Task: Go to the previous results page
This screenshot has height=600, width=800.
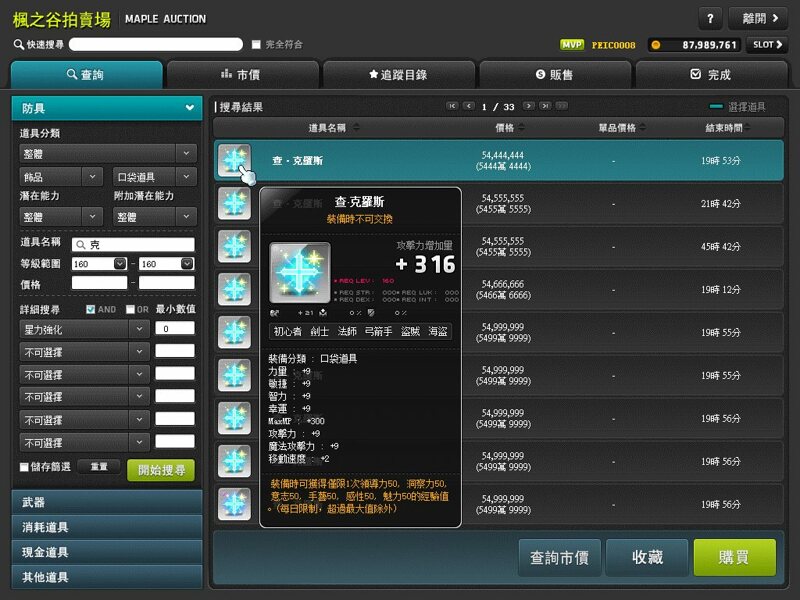Action: coord(468,106)
